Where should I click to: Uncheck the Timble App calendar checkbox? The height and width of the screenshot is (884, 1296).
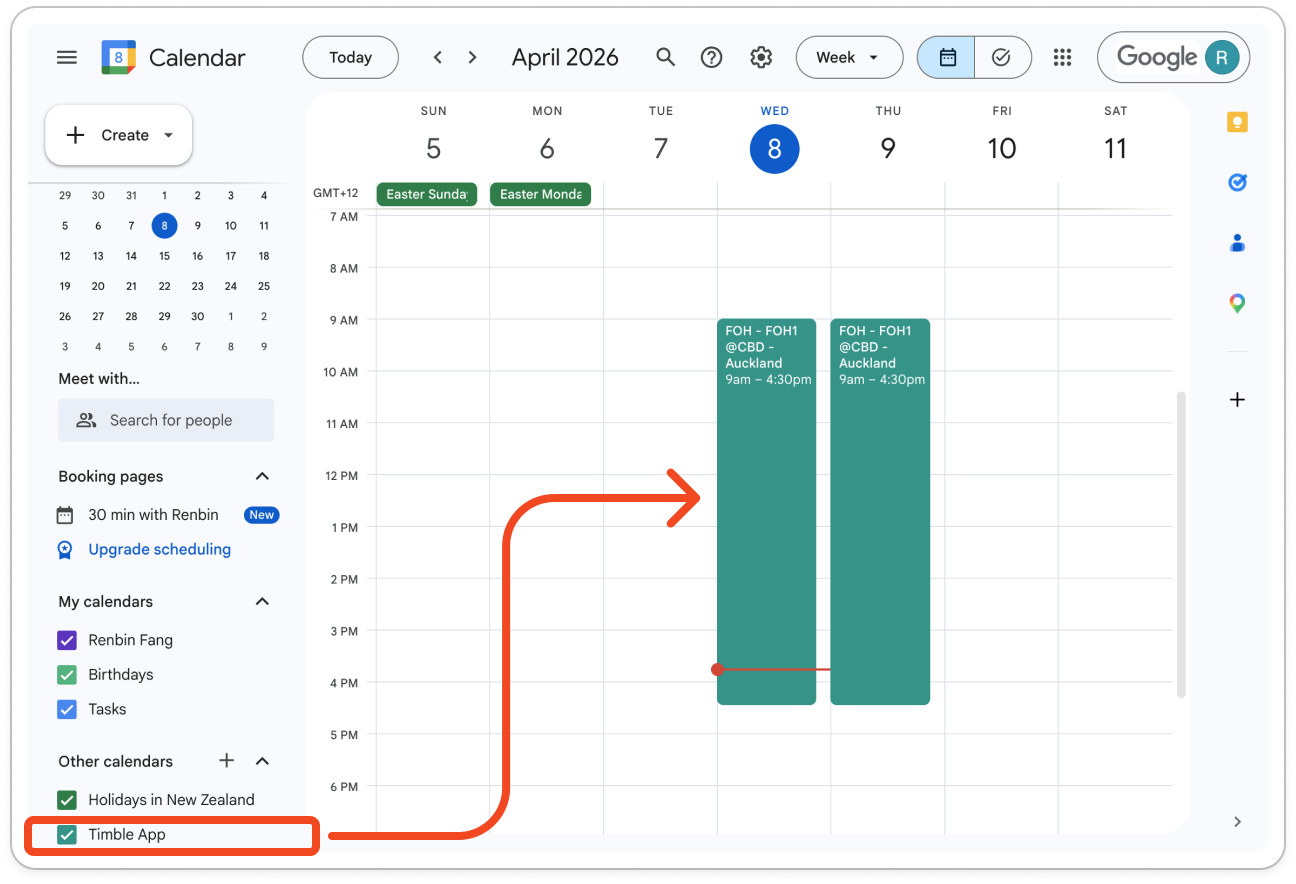coord(67,835)
